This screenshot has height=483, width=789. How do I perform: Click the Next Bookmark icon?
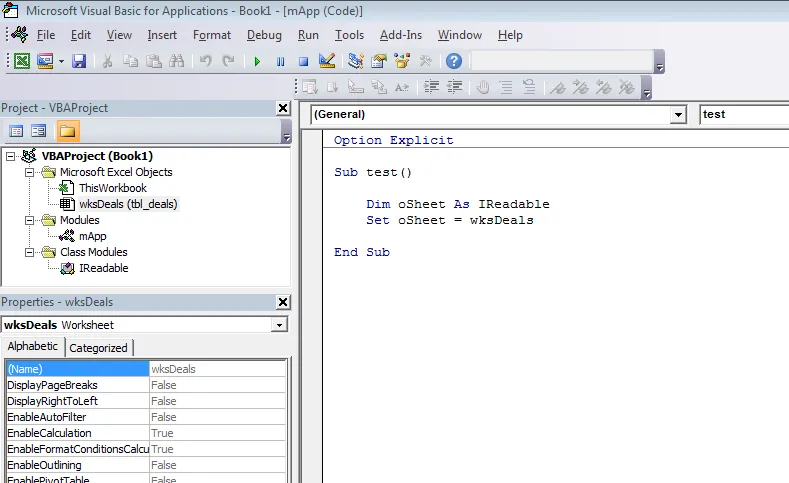[581, 87]
